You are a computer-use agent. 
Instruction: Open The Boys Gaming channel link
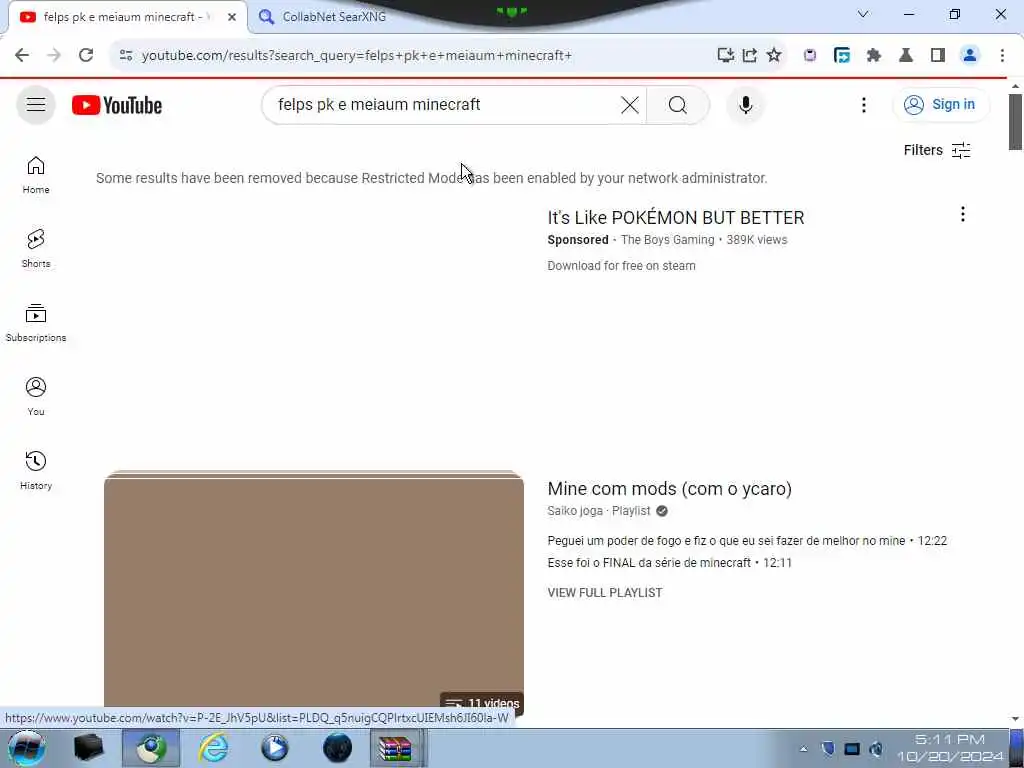[667, 240]
